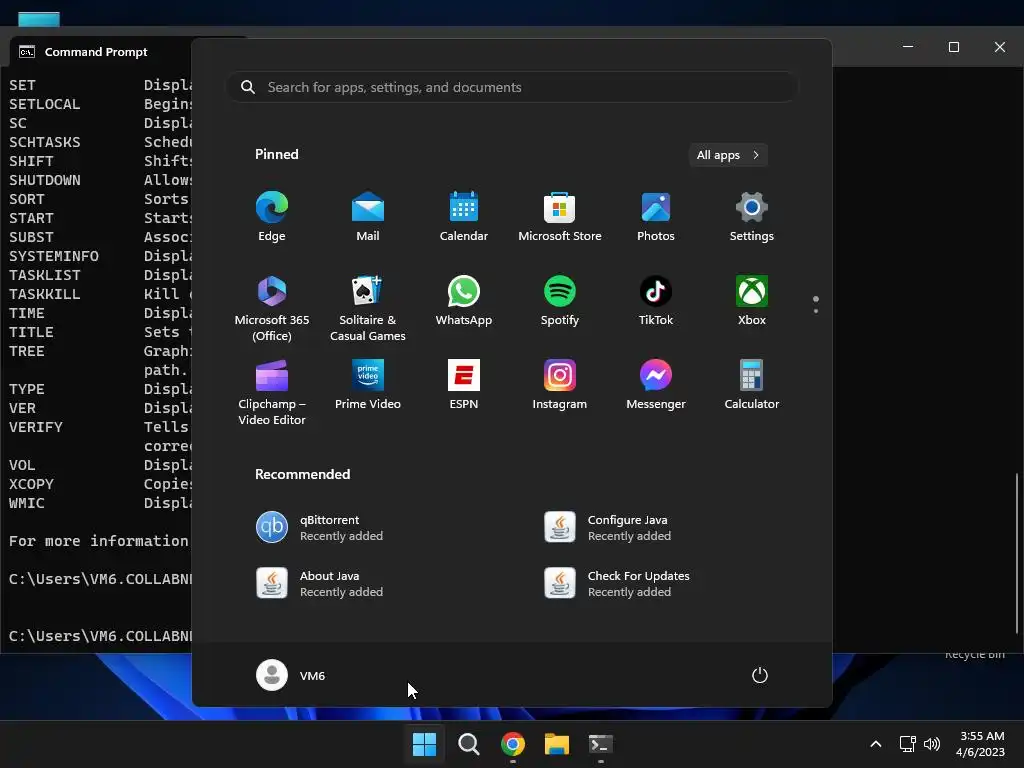Open taskbar Search
The image size is (1024, 768).
(x=468, y=744)
